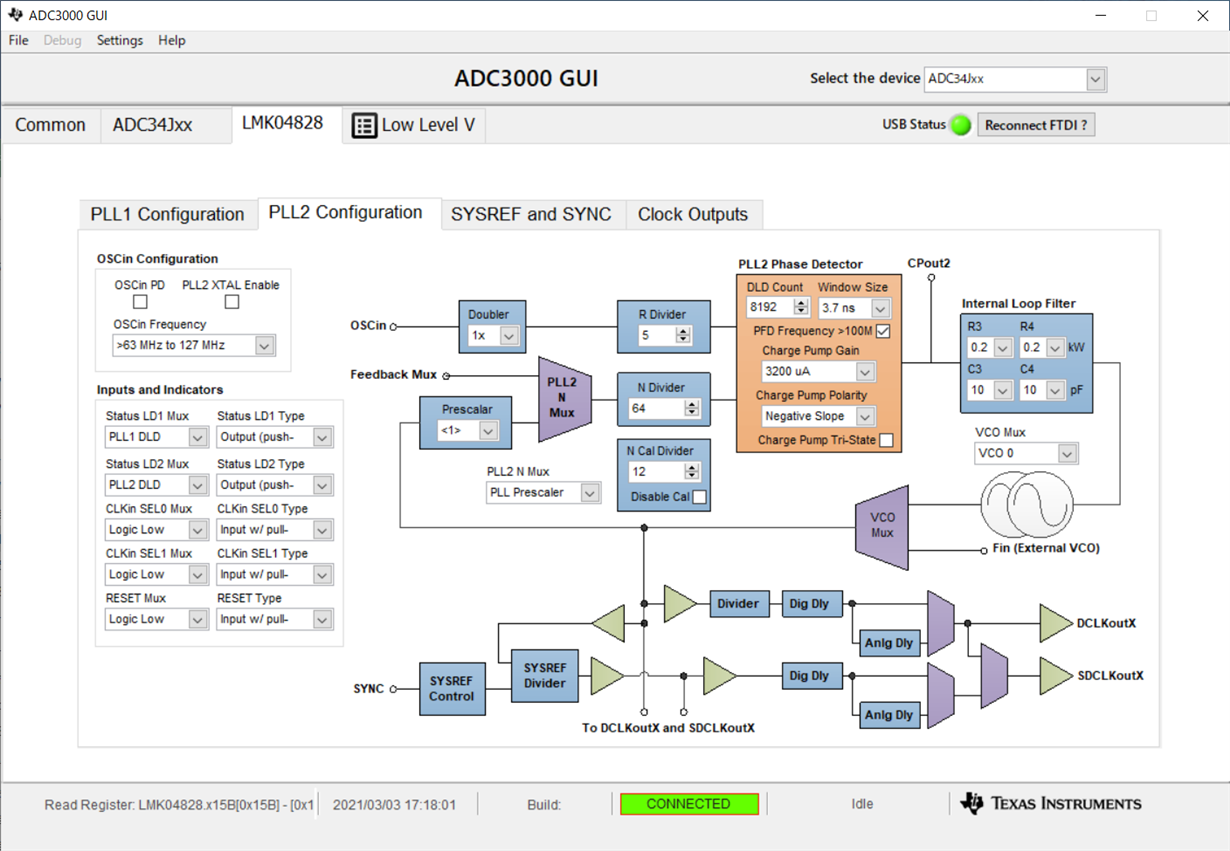Click the Texas Instruments logo in the status bar
Image resolution: width=1230 pixels, height=851 pixels.
(1051, 803)
